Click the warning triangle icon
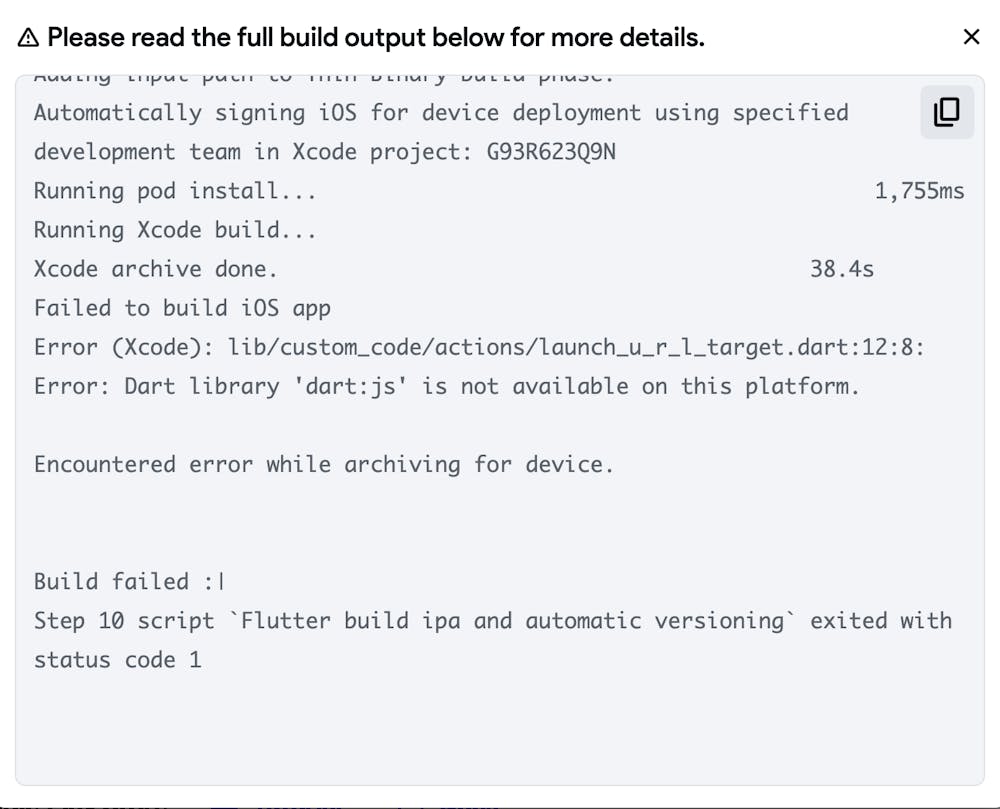This screenshot has height=809, width=1000. 29,38
